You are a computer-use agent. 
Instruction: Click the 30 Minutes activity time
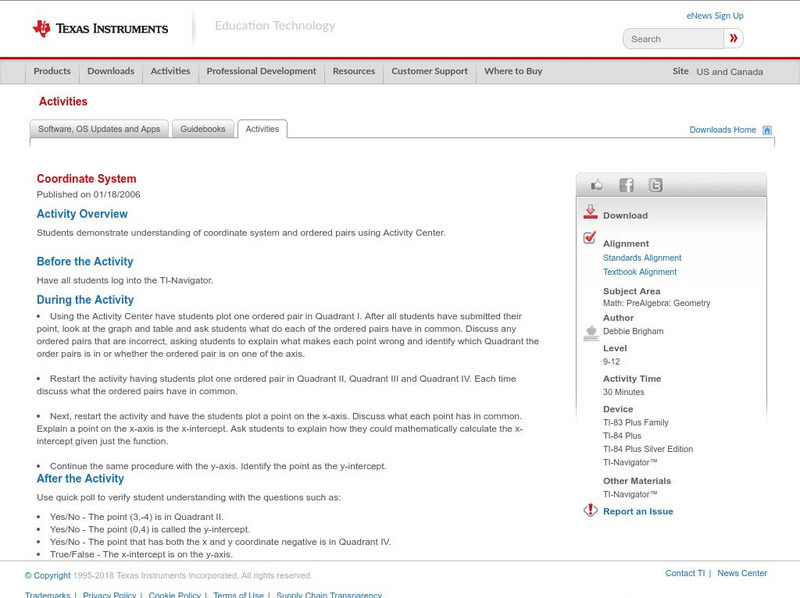click(x=623, y=392)
